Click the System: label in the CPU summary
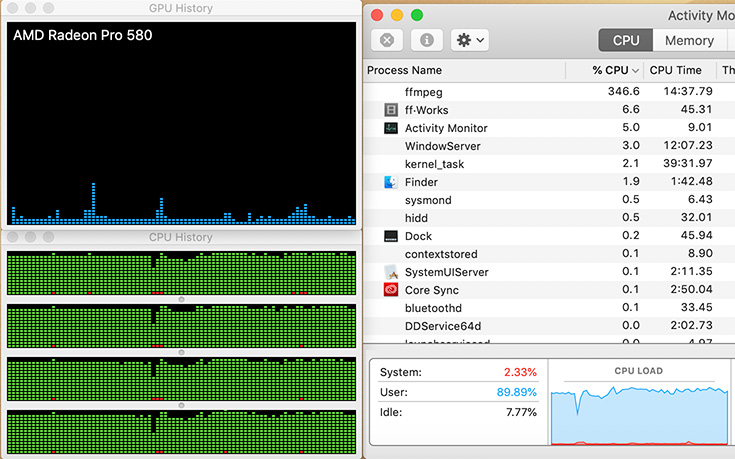Image resolution: width=735 pixels, height=459 pixels. pos(401,372)
